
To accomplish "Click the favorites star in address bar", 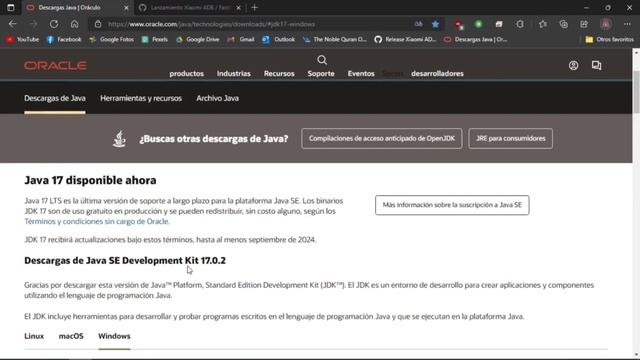I will point(436,24).
